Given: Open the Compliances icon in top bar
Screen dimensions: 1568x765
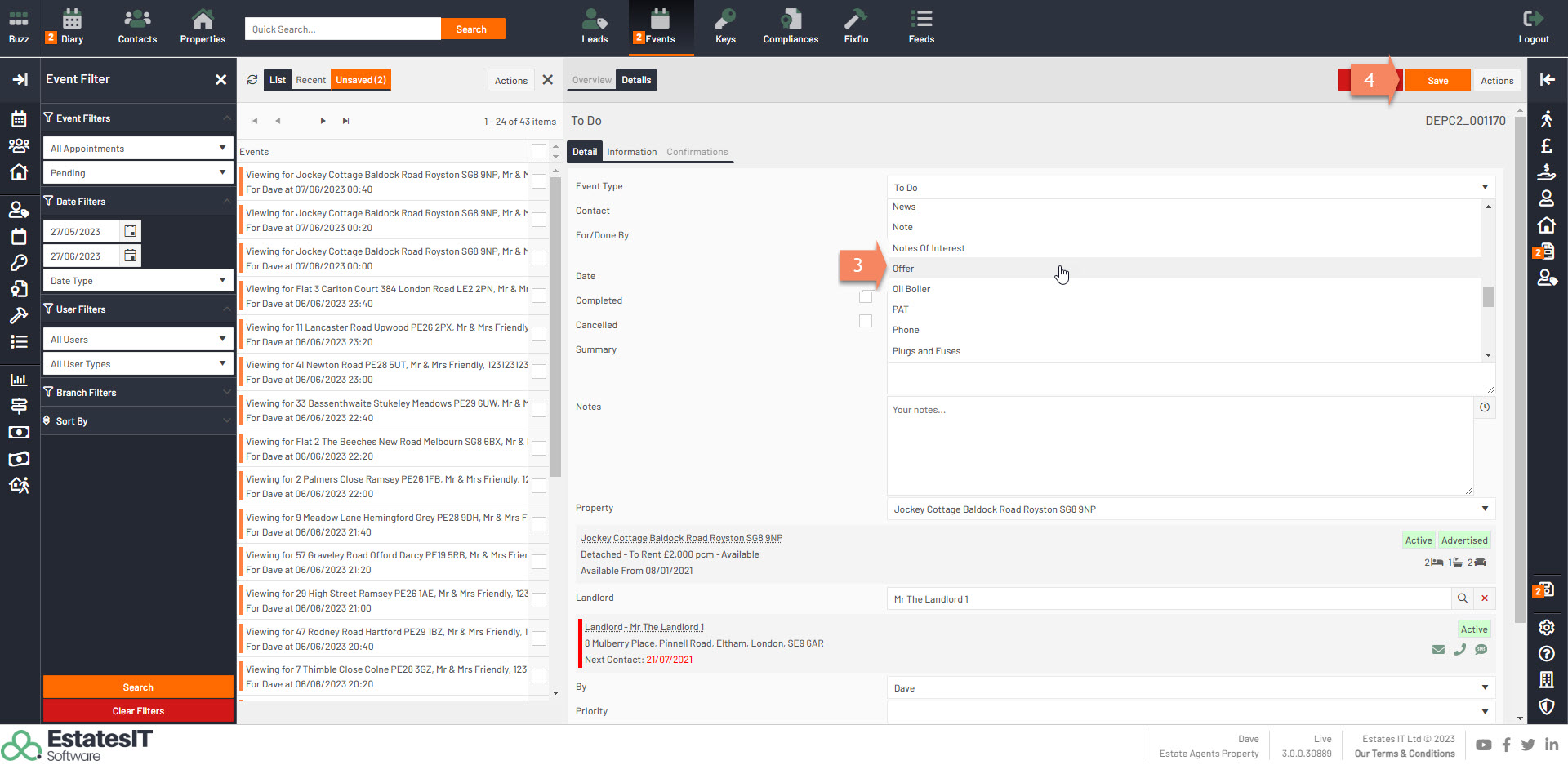Looking at the screenshot, I should point(790,27).
